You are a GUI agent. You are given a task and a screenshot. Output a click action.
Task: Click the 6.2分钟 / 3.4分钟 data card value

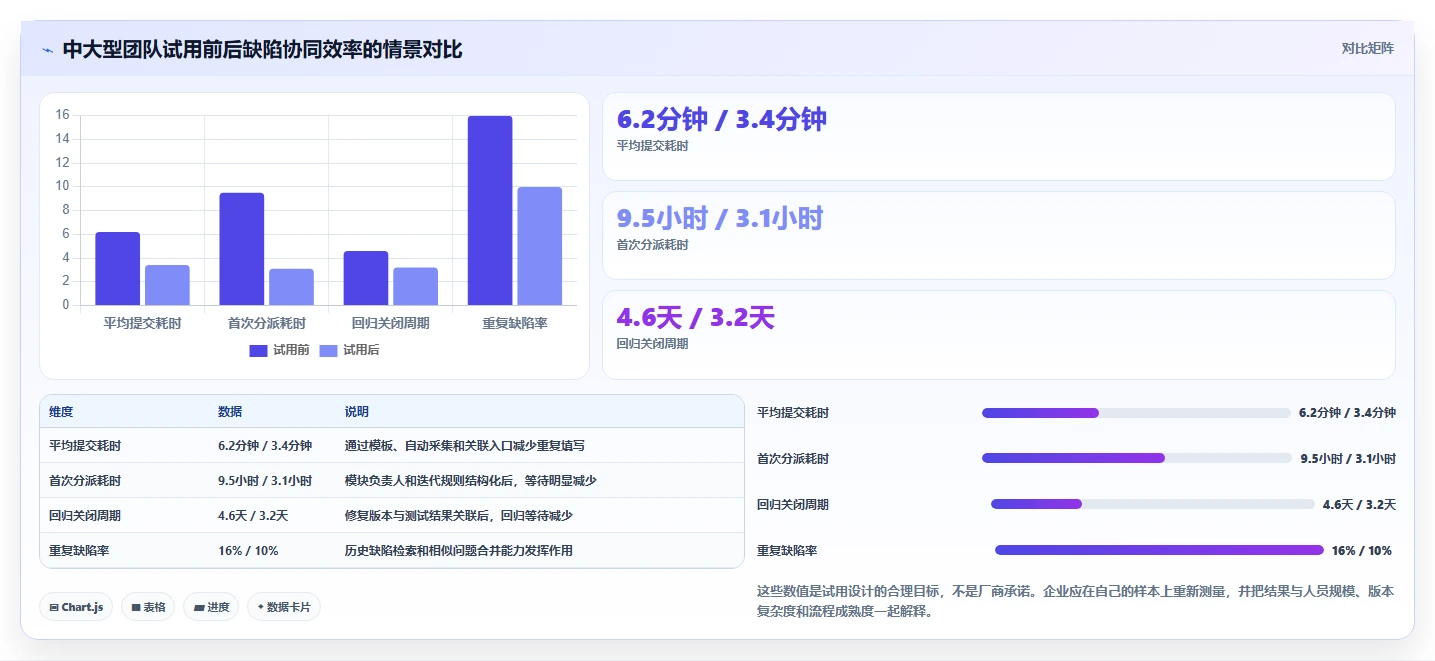pos(722,119)
